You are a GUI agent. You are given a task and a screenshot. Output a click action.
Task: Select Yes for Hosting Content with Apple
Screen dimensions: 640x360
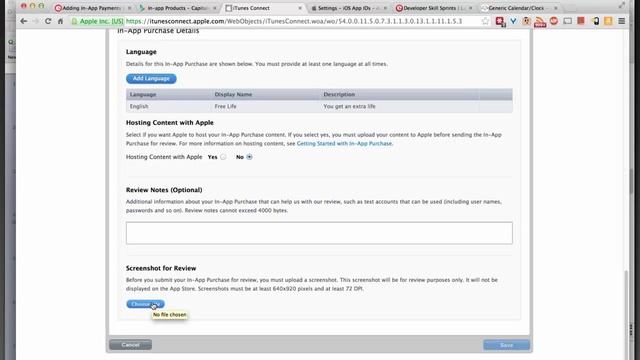click(x=223, y=157)
